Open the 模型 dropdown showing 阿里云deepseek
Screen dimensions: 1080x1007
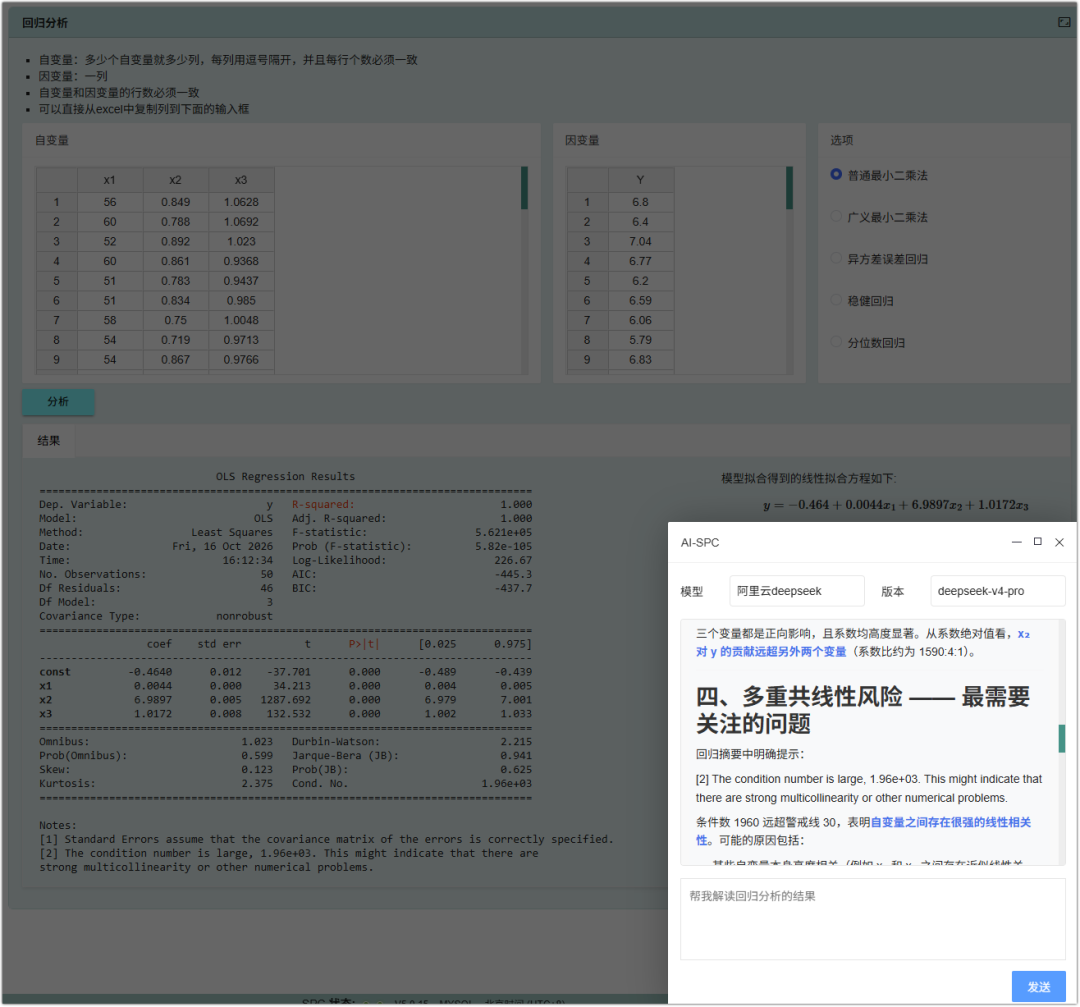pyautogui.click(x=796, y=591)
